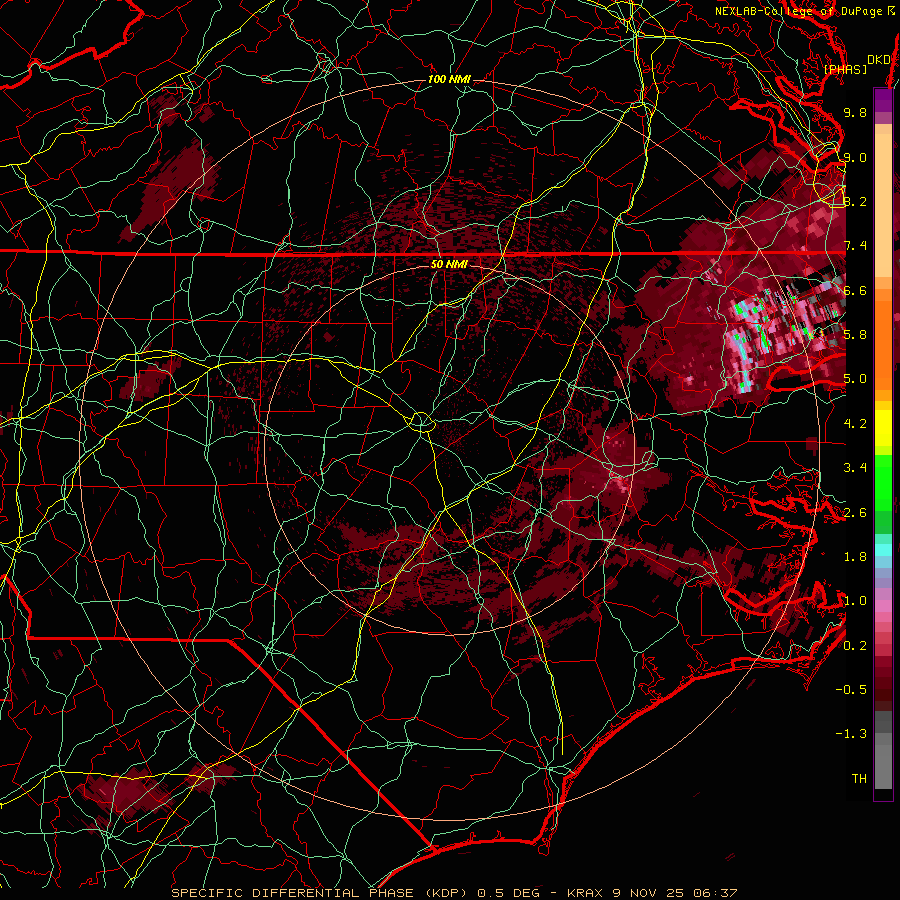Click the 7.4 value on the color scale
The image size is (900, 900).
[x=855, y=246]
